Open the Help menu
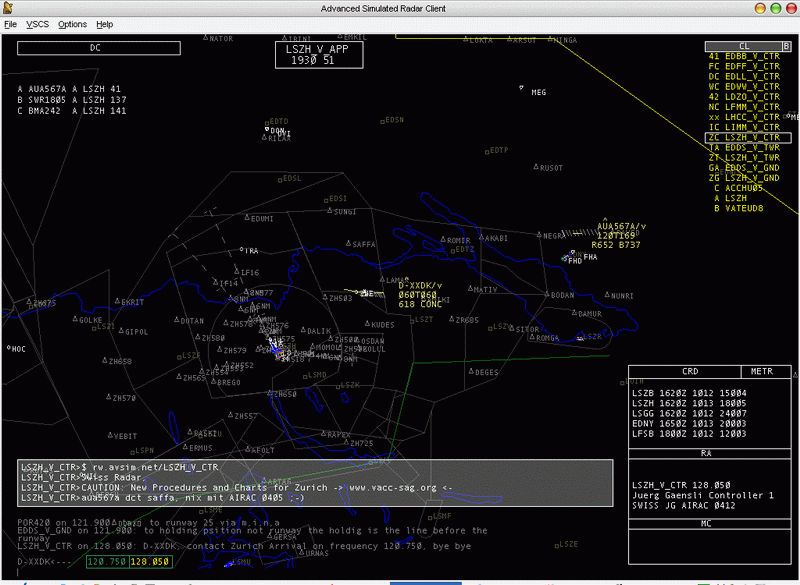The image size is (800, 585). (104, 24)
